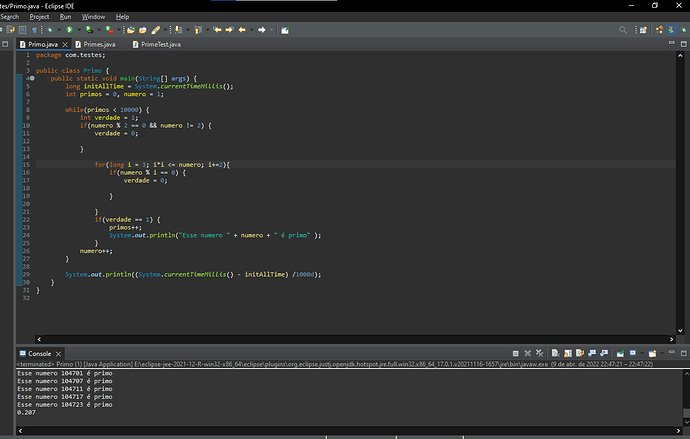The height and width of the screenshot is (439, 690).
Task: Click the Next Edit Location arrow
Action: [x=229, y=30]
